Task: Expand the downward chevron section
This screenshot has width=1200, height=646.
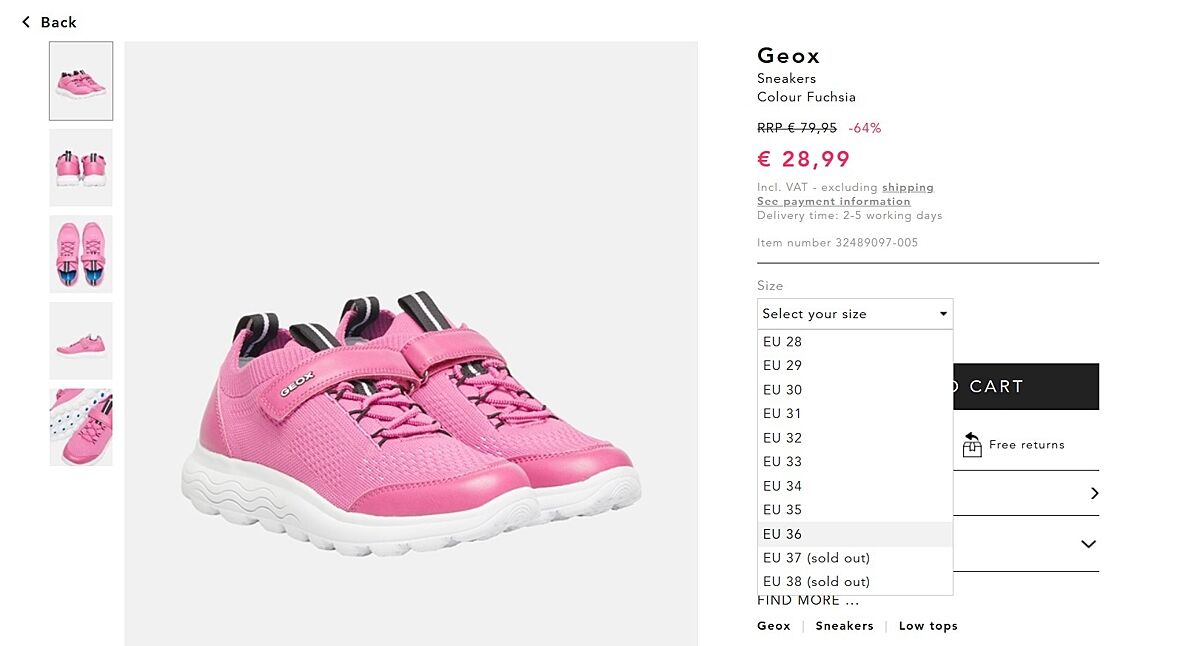Action: 1088,544
